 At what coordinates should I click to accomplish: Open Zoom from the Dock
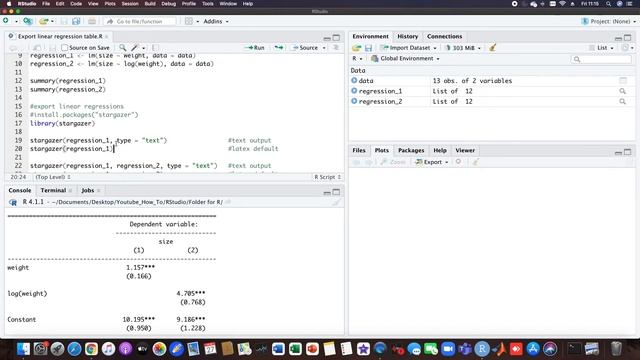tap(448, 349)
